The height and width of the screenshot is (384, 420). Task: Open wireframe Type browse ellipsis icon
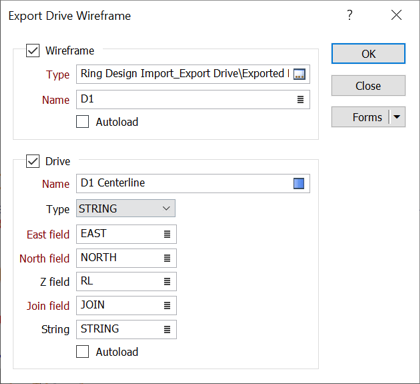tap(299, 74)
